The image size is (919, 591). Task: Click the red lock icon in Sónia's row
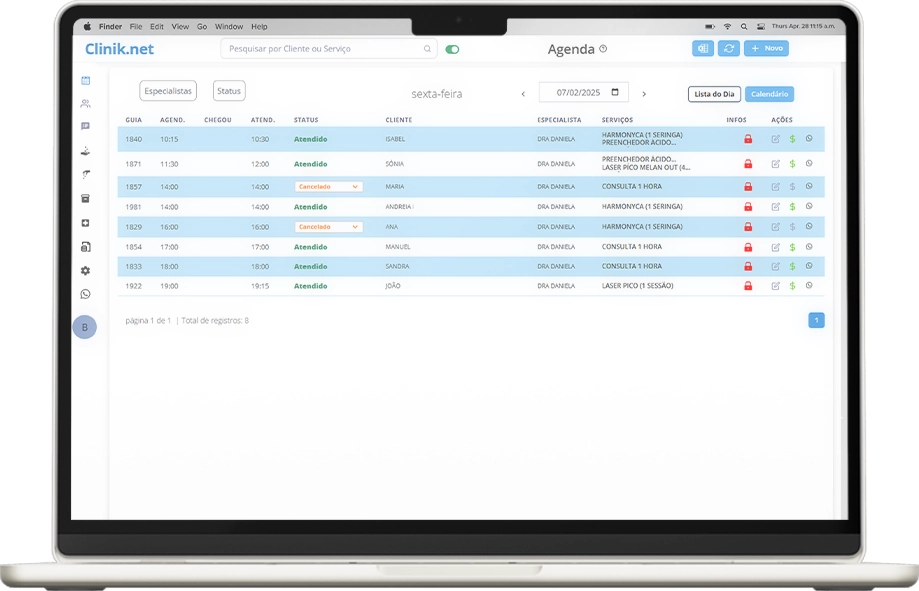click(748, 164)
